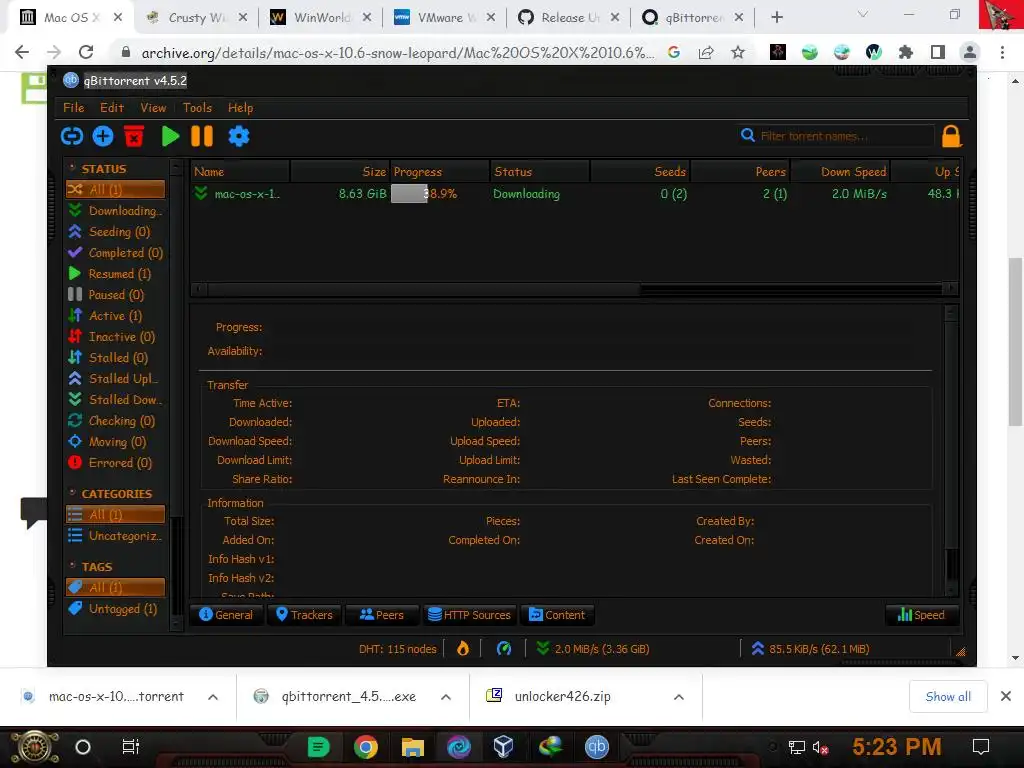Image resolution: width=1024 pixels, height=768 pixels.
Task: Click the Add torrent link icon
Action: pyautogui.click(x=72, y=136)
